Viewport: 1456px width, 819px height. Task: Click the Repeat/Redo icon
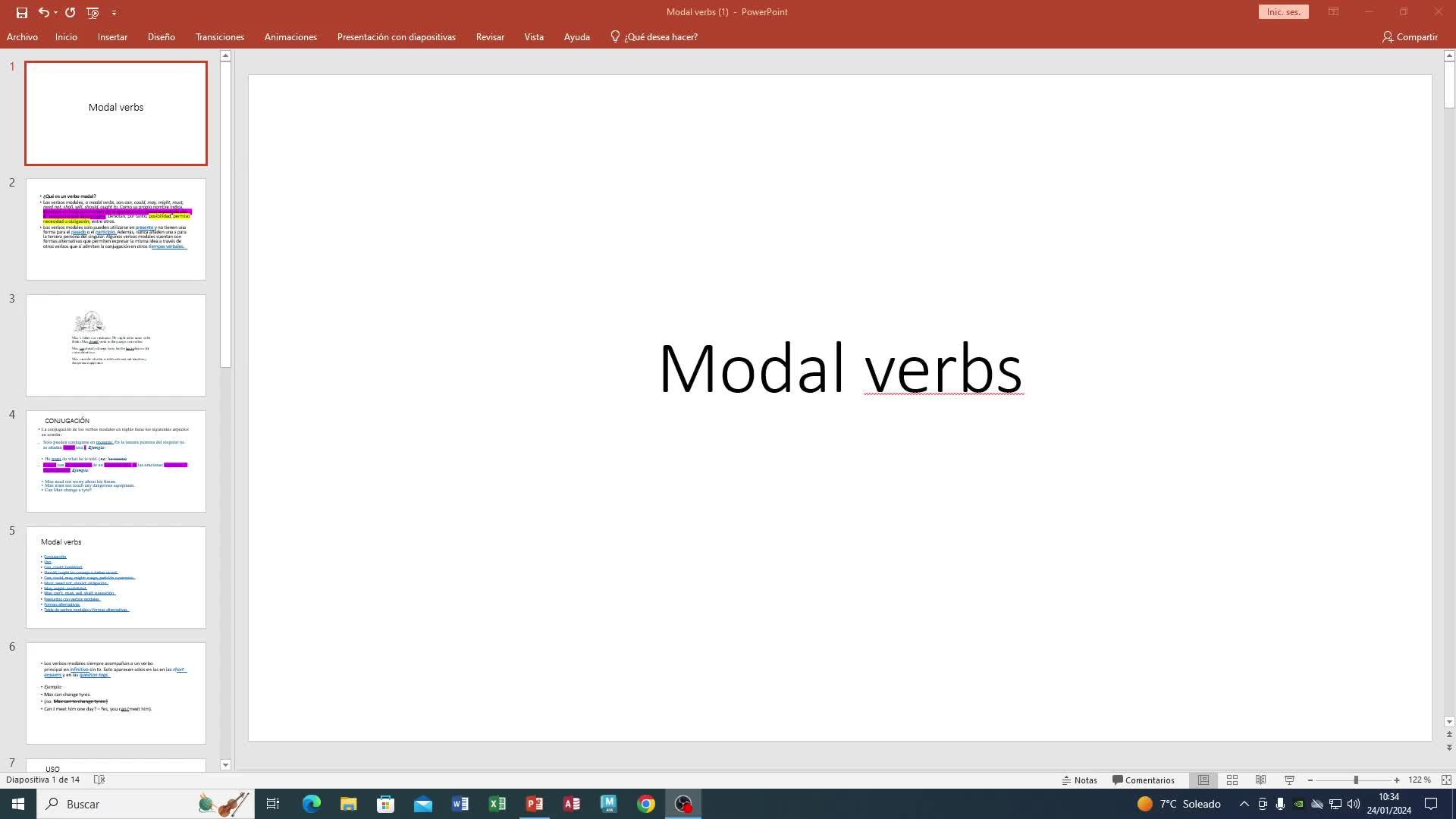pos(71,12)
